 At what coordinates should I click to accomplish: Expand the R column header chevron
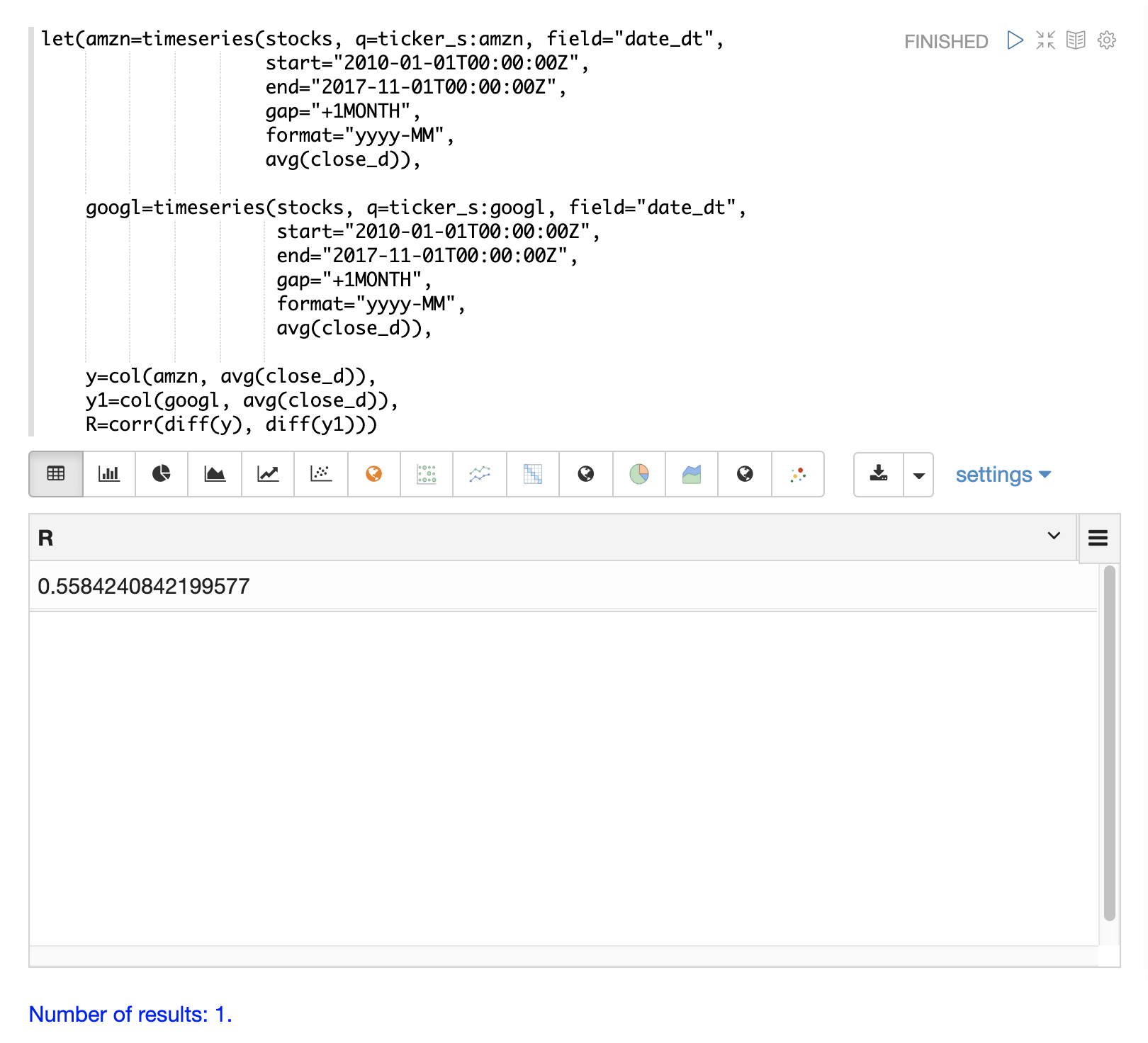(x=1054, y=536)
